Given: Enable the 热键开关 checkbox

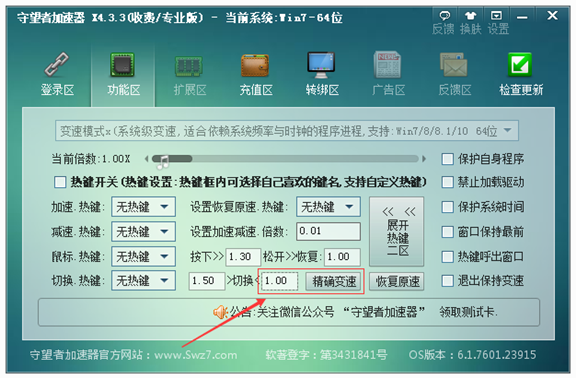Looking at the screenshot, I should pos(60,182).
